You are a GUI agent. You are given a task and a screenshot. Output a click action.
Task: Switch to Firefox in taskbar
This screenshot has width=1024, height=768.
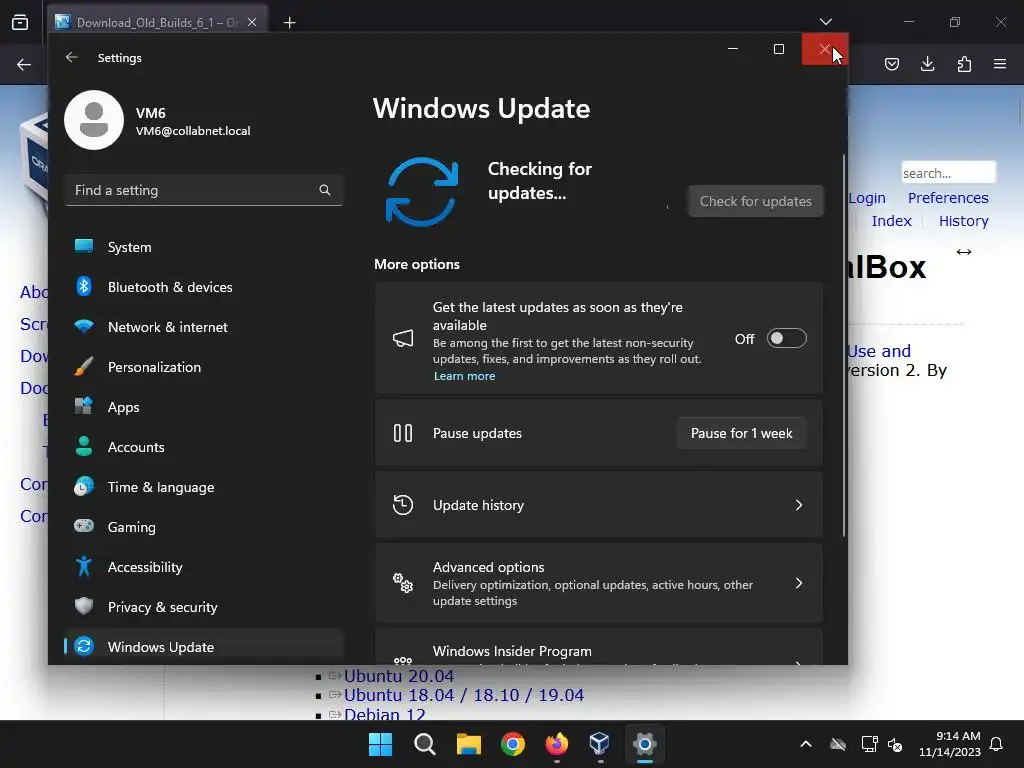pyautogui.click(x=556, y=744)
